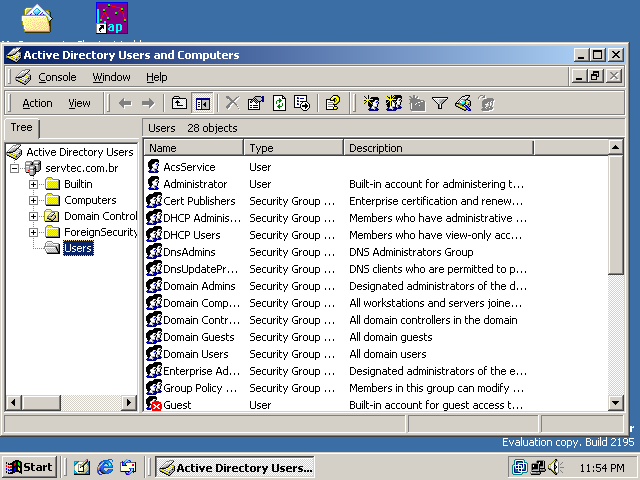Screen dimensions: 640x480
Task: Click the 11:54 PM tray clock
Action: (602, 468)
